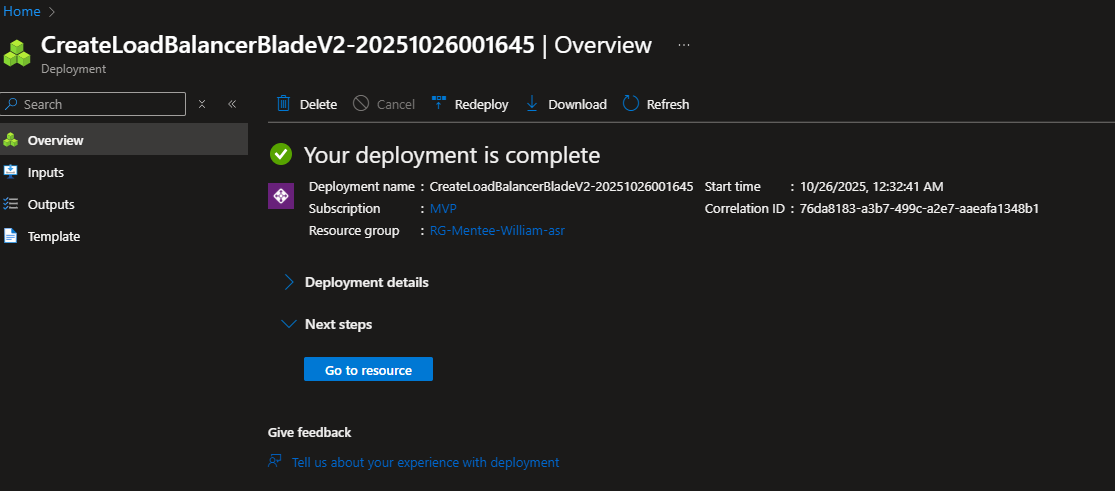
Task: Click the Download arrow icon
Action: (x=532, y=104)
